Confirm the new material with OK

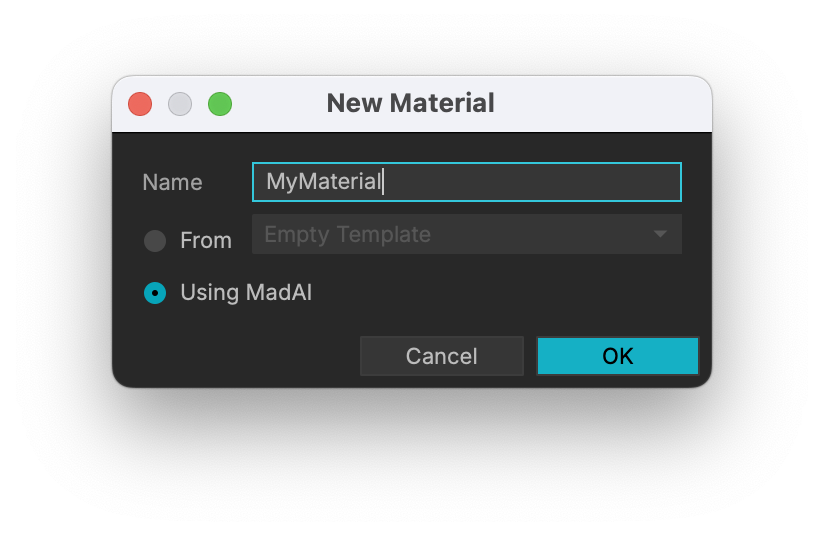[x=617, y=356]
